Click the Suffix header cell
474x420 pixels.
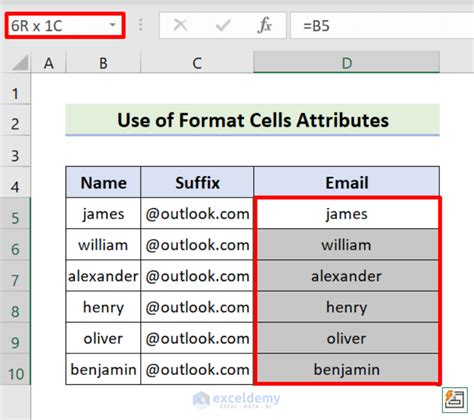pos(197,182)
